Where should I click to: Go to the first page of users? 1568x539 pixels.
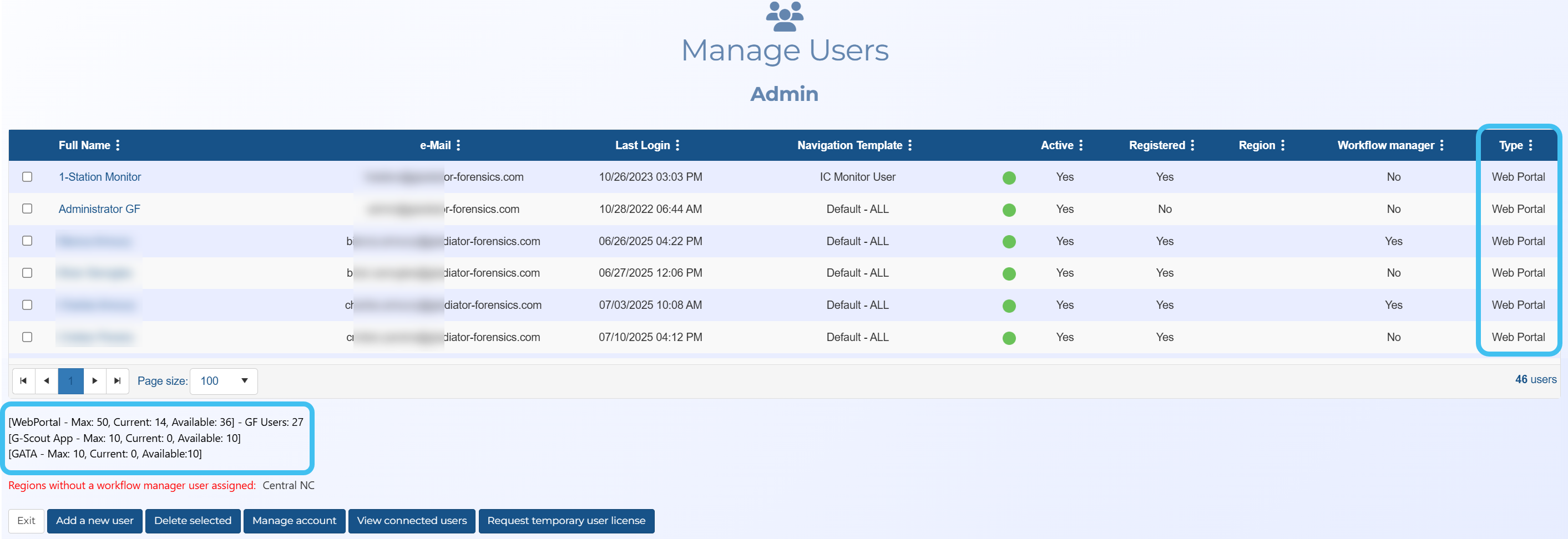click(24, 381)
